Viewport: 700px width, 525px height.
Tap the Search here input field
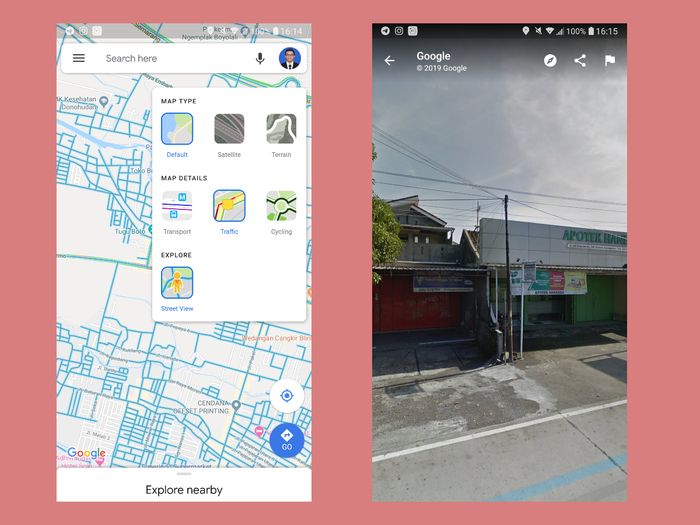pyautogui.click(x=170, y=58)
